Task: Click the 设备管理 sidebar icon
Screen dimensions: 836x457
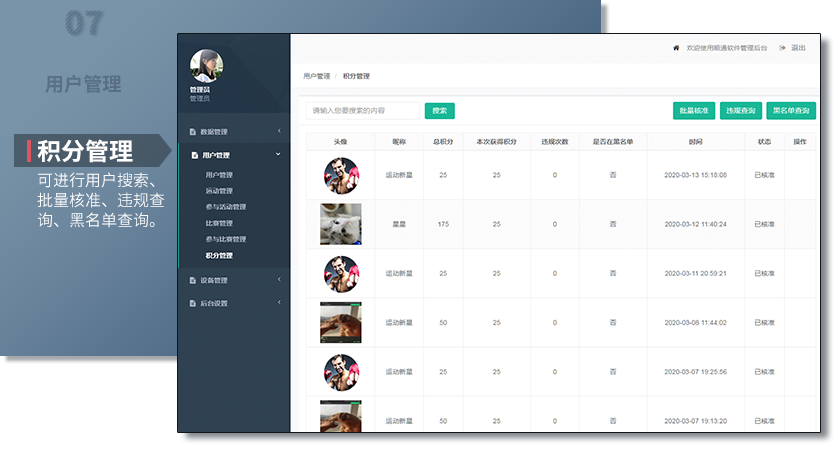Action: point(193,280)
